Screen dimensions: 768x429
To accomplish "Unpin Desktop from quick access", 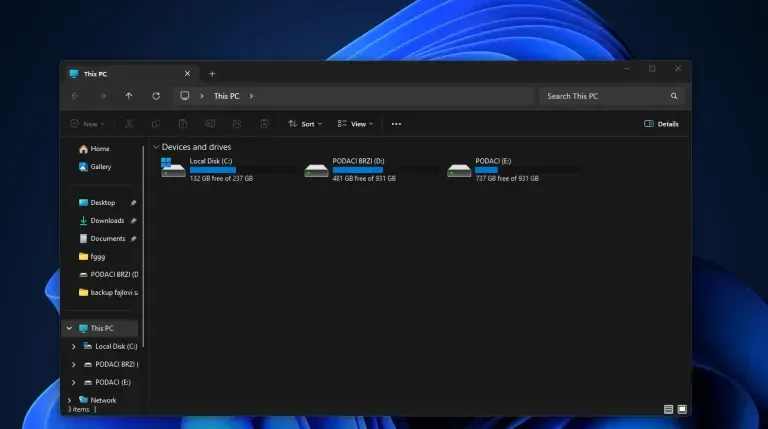I will click(x=133, y=203).
